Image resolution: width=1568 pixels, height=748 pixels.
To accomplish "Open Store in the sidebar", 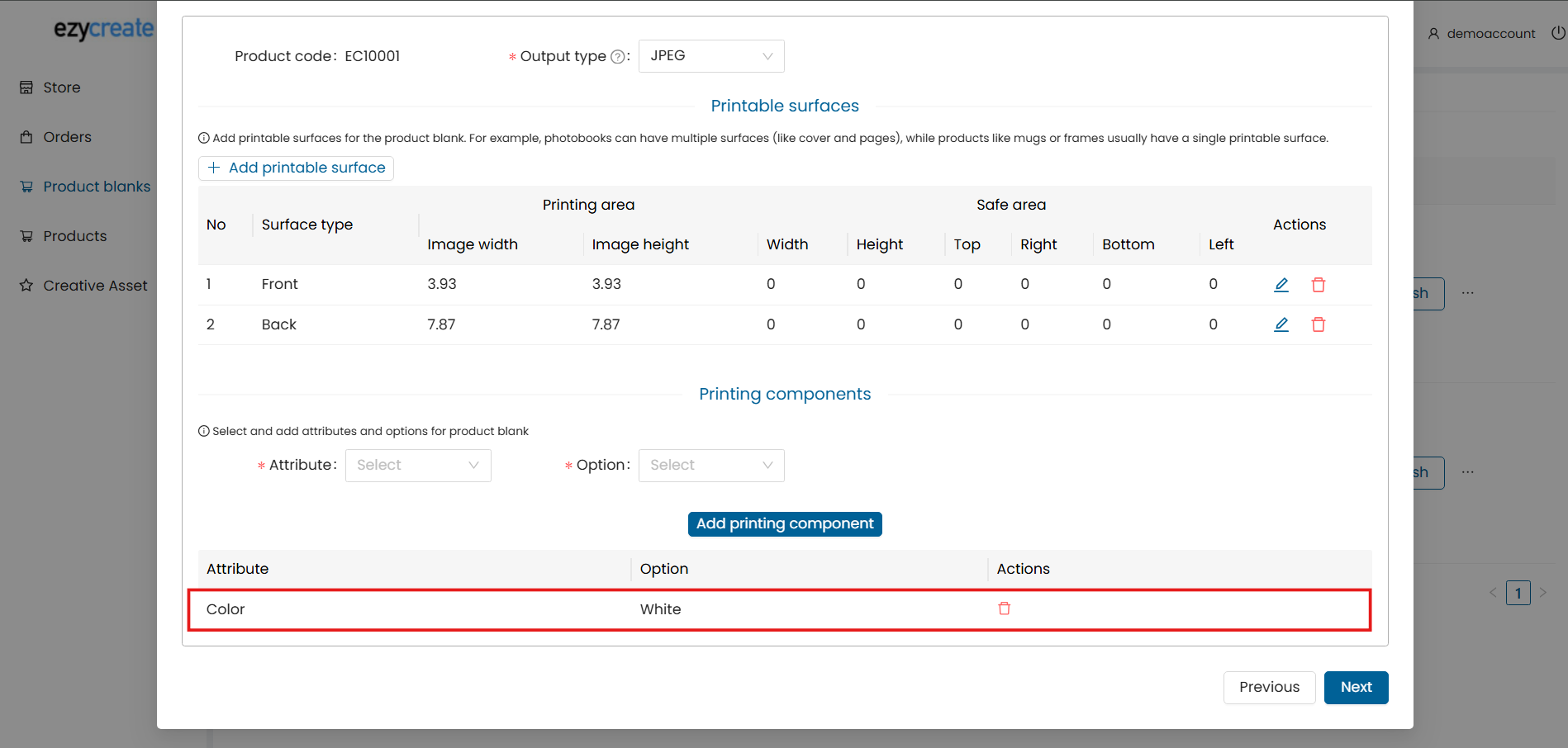I will [61, 88].
